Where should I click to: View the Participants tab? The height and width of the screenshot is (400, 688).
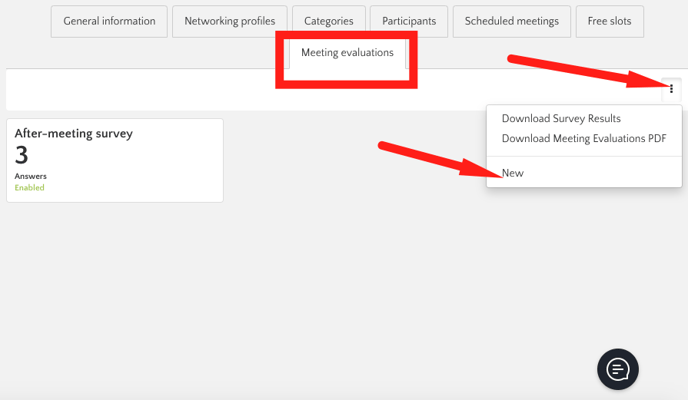[409, 21]
